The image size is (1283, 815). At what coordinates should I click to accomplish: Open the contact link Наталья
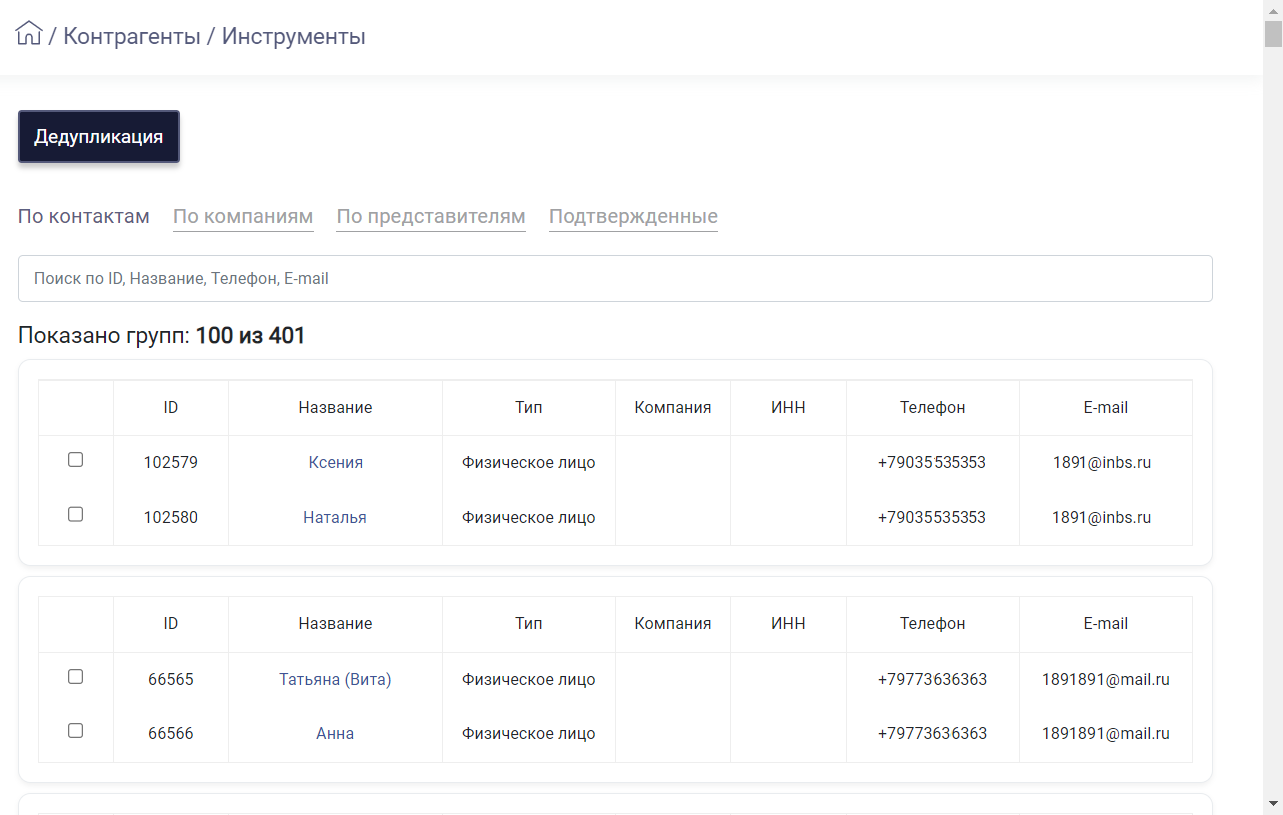pyautogui.click(x=335, y=517)
